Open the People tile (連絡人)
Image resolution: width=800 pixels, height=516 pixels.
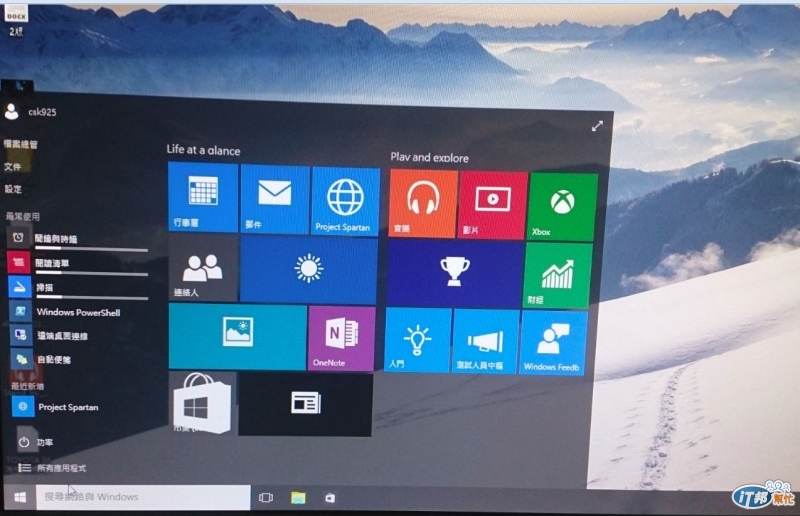click(x=203, y=268)
